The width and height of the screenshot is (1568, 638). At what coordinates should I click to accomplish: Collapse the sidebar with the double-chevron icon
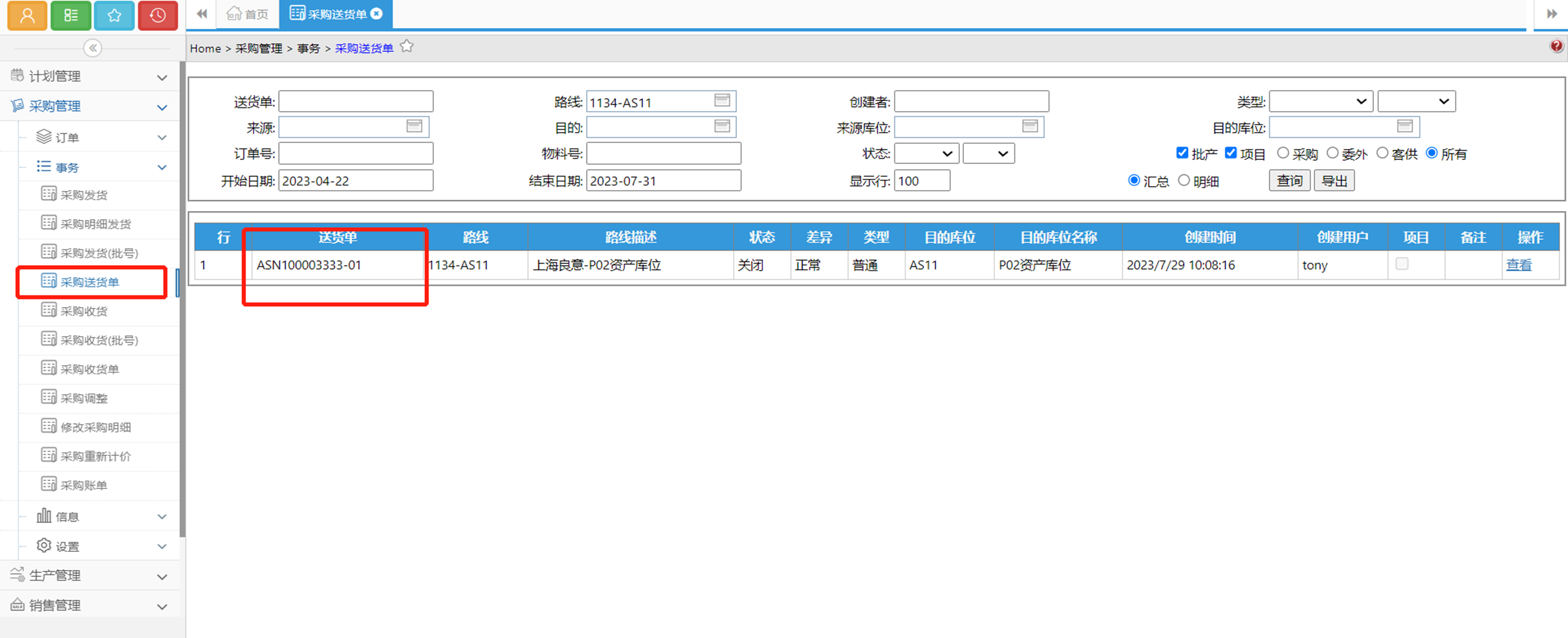(x=92, y=48)
